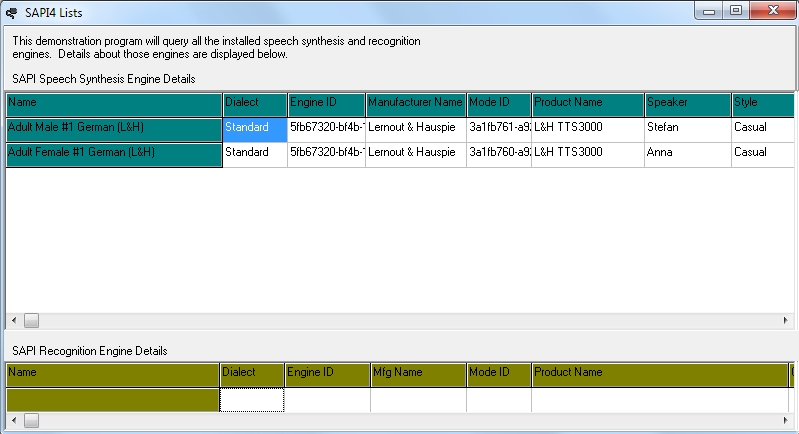
Task: Click the Mfg Name header in recognition grid
Action: (x=417, y=373)
